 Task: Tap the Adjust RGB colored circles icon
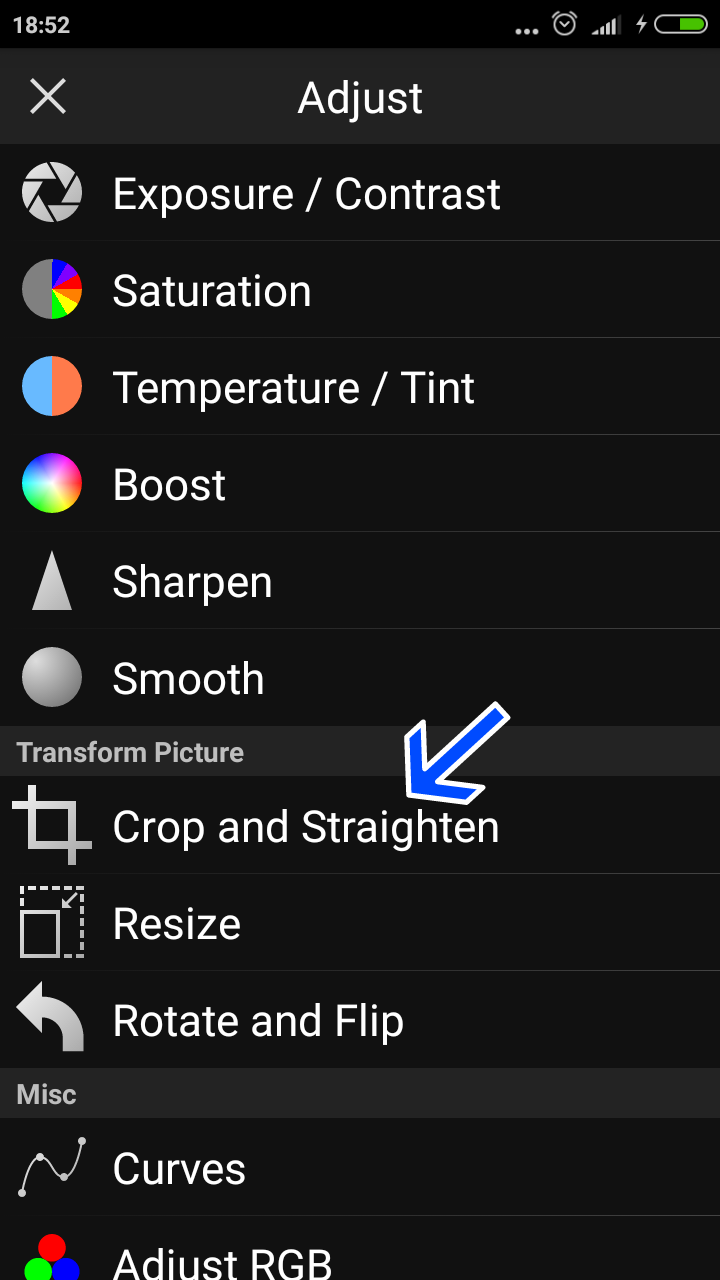[51, 1258]
